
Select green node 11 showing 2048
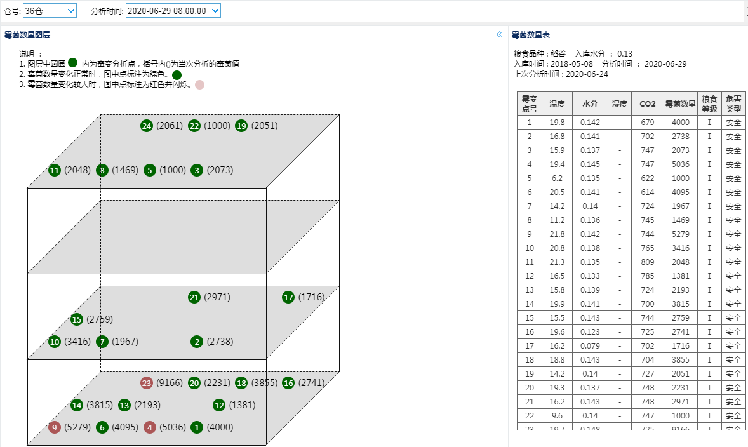[54, 171]
